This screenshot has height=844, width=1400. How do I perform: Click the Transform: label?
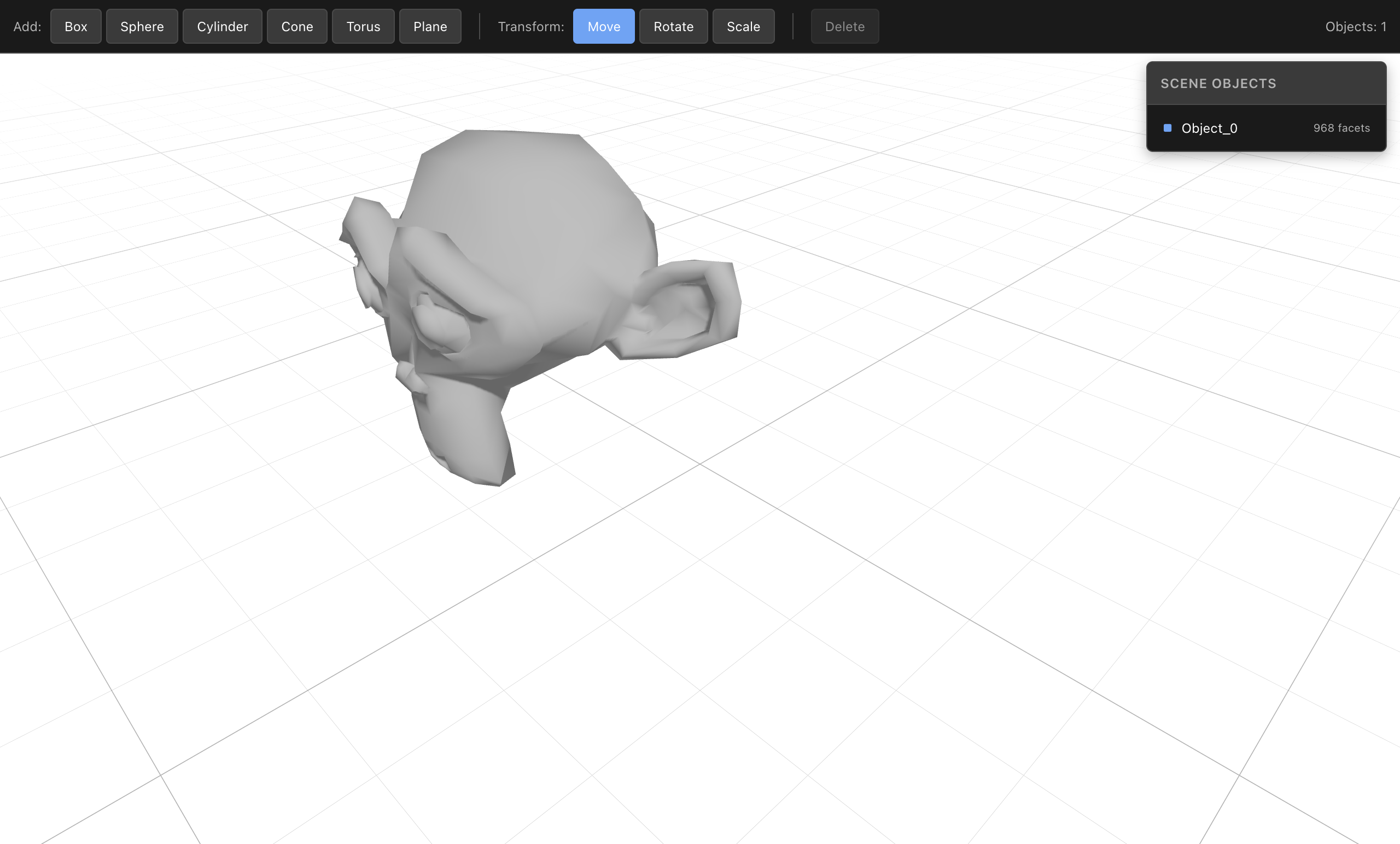[530, 26]
